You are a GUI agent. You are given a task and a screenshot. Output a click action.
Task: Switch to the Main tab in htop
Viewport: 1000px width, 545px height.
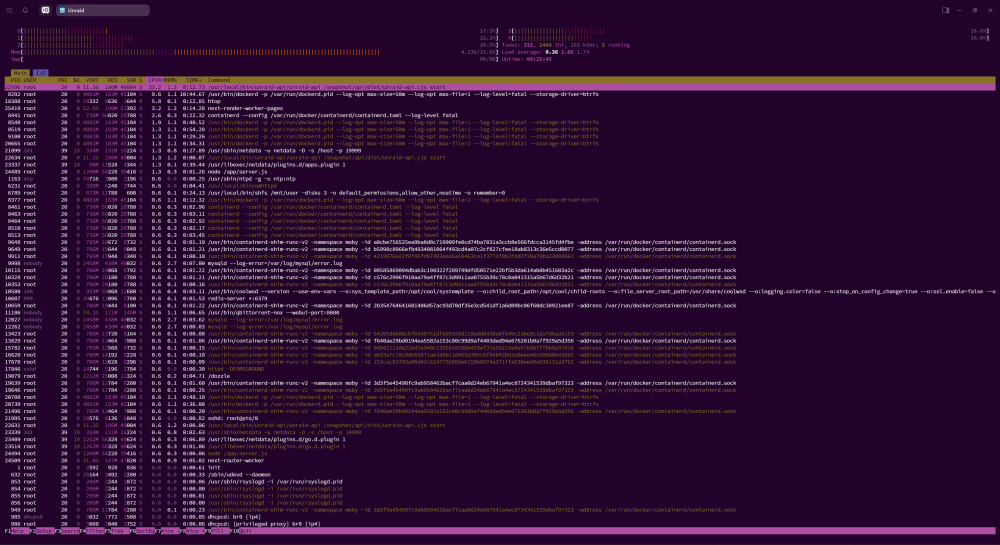tap(20, 73)
